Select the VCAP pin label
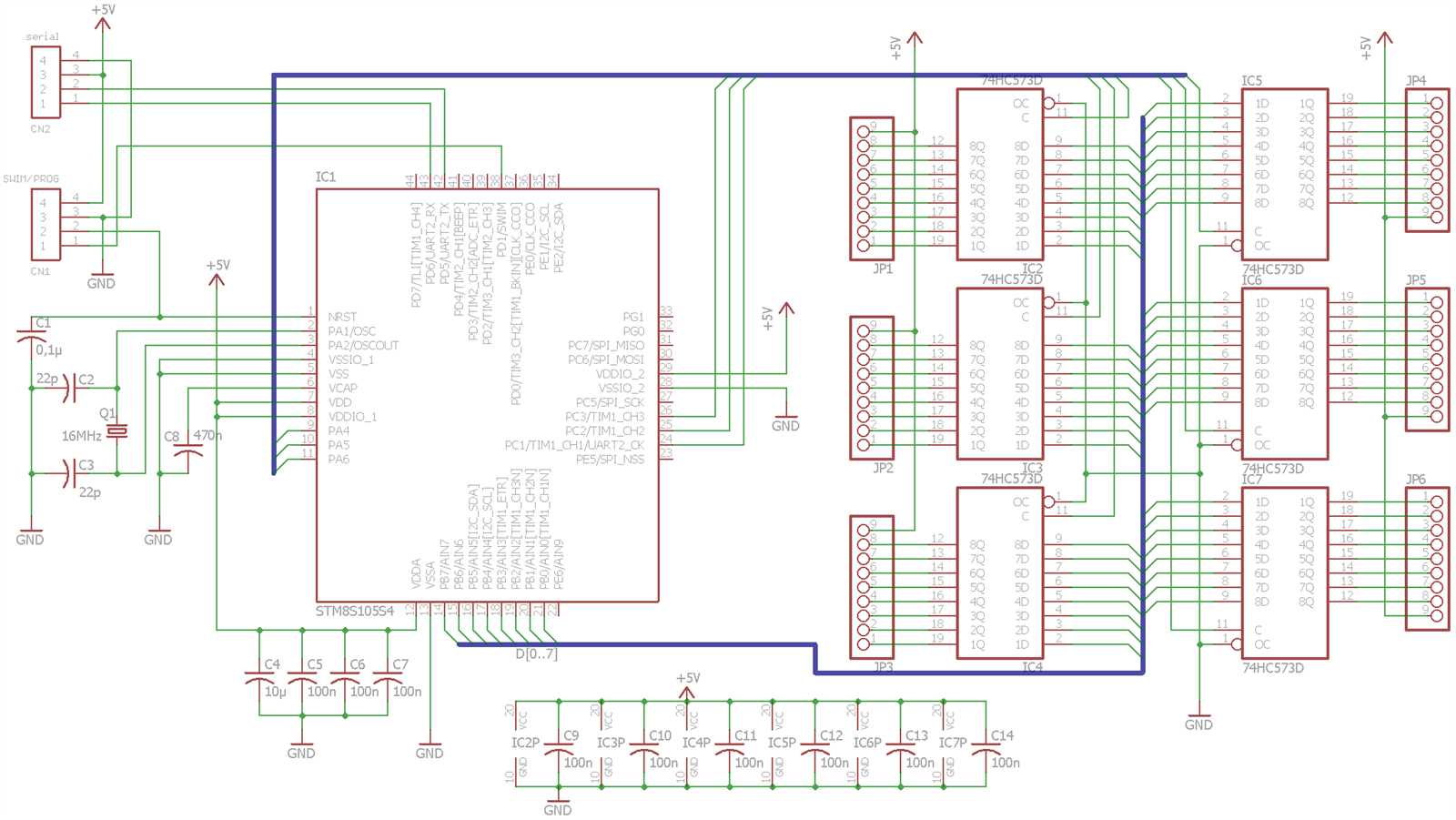 342,388
